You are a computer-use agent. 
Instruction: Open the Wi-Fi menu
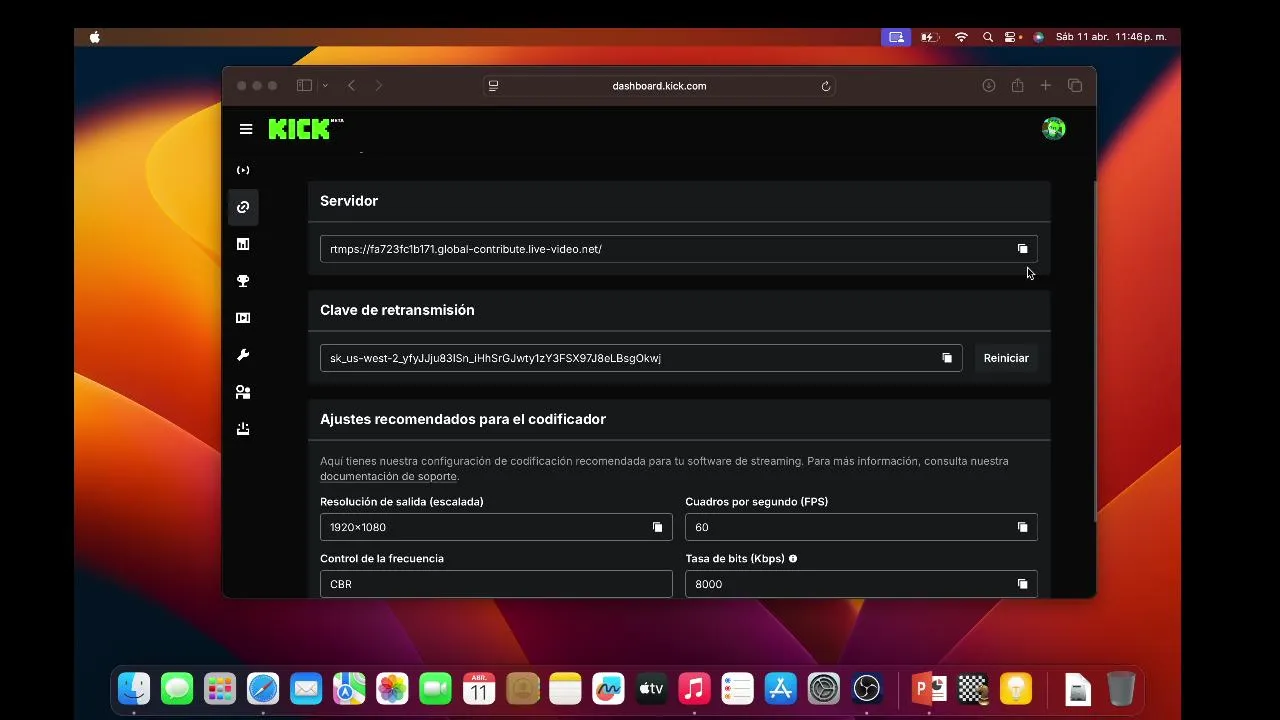point(961,37)
